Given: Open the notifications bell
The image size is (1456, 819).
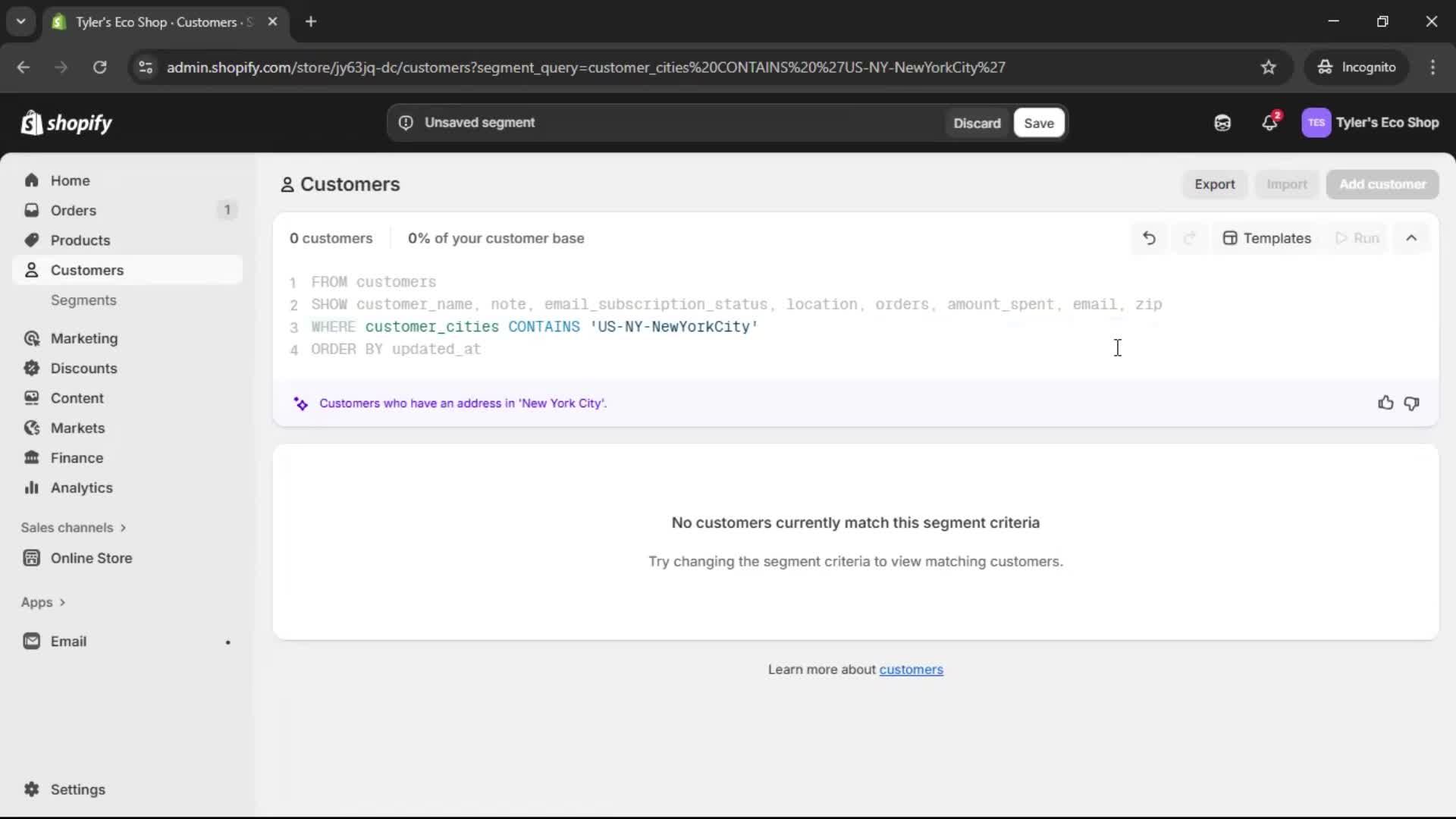Looking at the screenshot, I should [x=1270, y=122].
